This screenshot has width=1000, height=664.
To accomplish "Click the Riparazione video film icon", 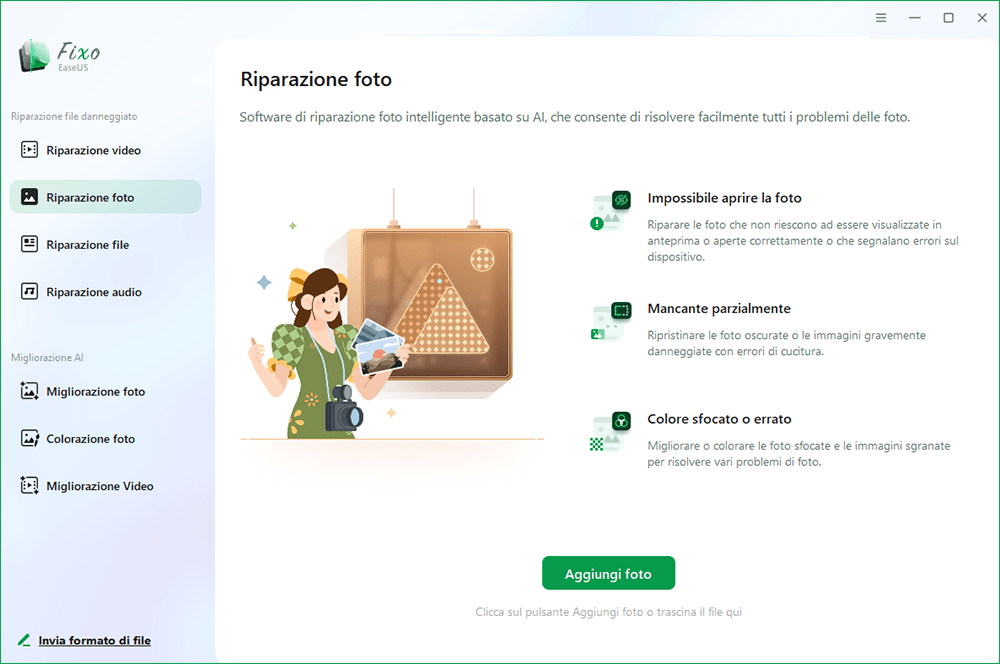I will click(x=29, y=149).
